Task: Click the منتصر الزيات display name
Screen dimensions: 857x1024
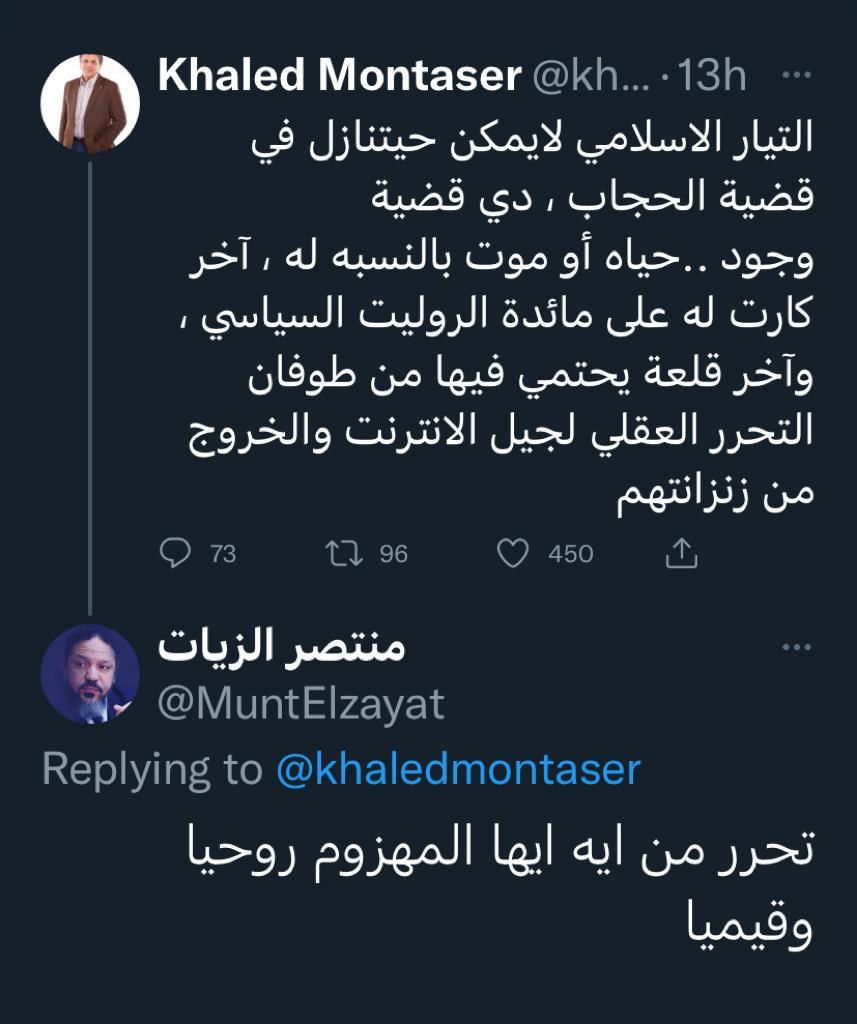Action: pos(281,649)
